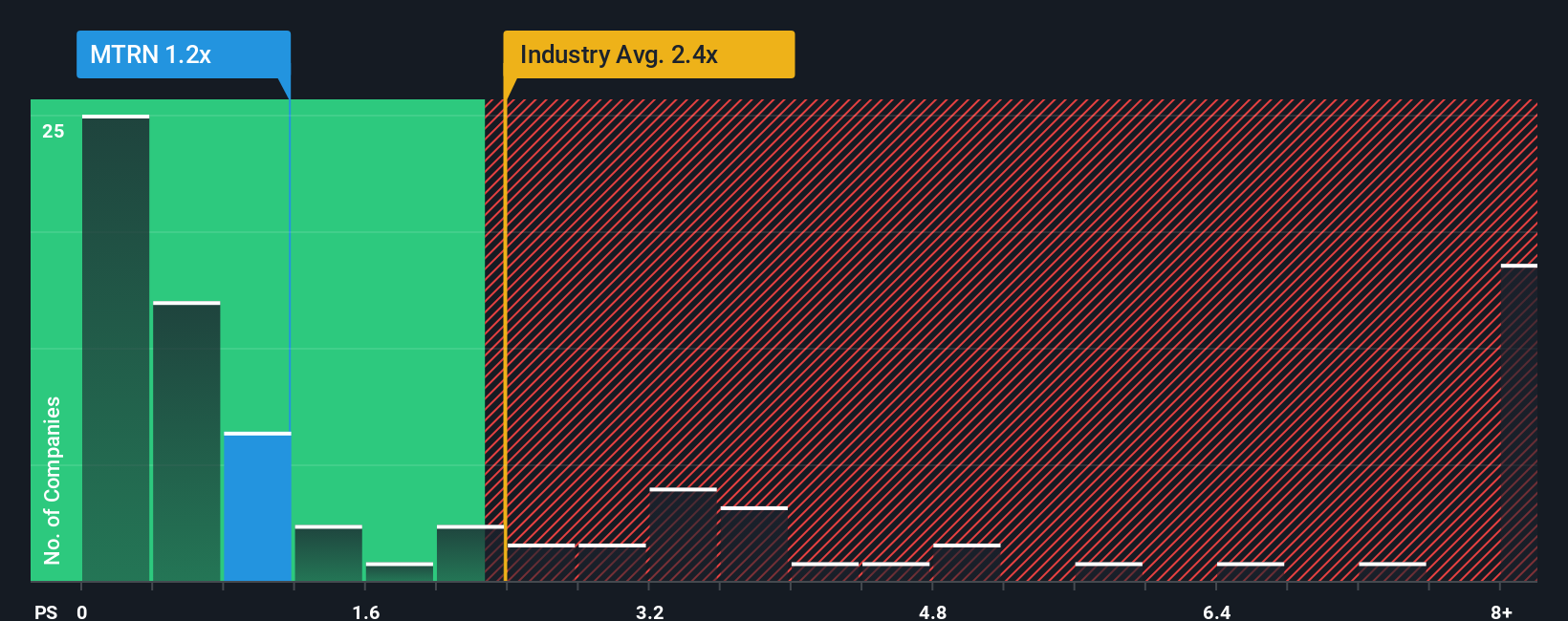This screenshot has height=621, width=1568.
Task: Click the Industry Avg. 2.4x yellow label
Action: (648, 54)
